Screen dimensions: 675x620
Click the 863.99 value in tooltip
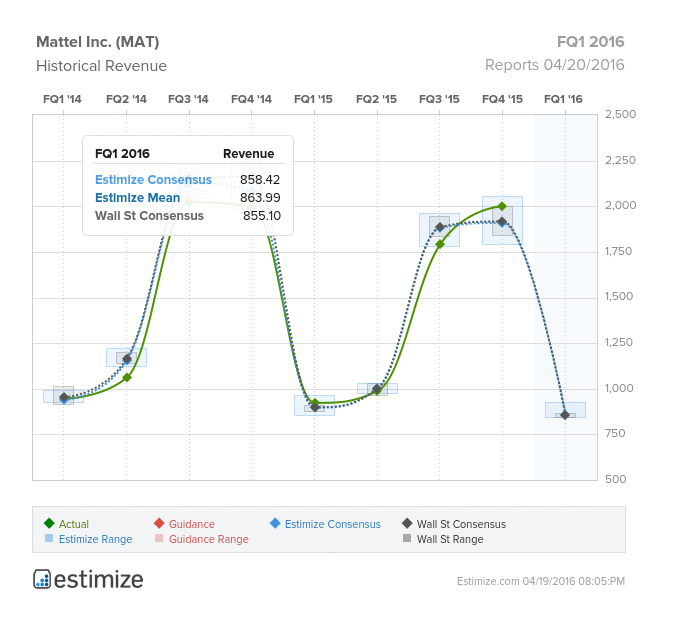(260, 198)
